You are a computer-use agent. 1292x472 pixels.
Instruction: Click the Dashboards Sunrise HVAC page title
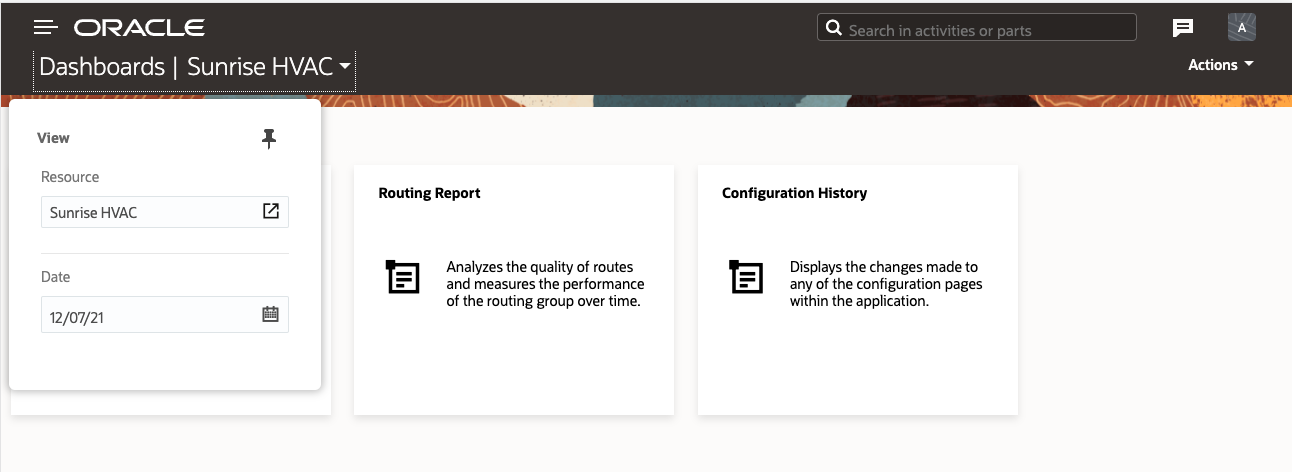185,67
